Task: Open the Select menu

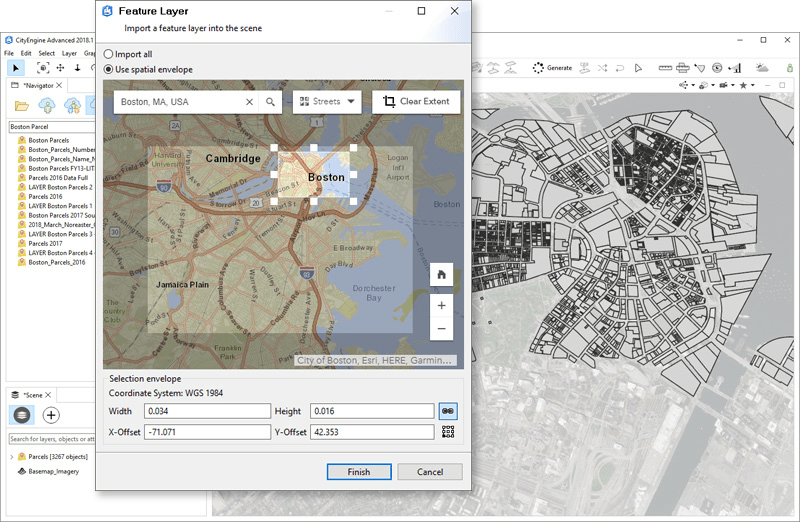Action: click(46, 53)
